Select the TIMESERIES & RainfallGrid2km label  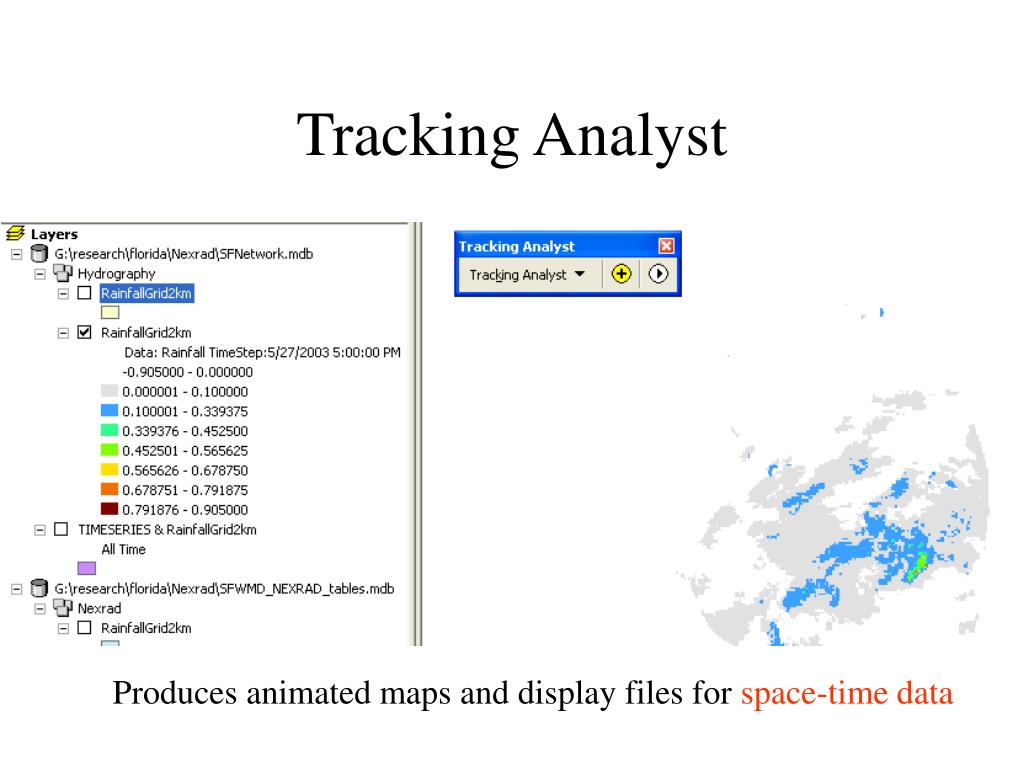coord(167,530)
